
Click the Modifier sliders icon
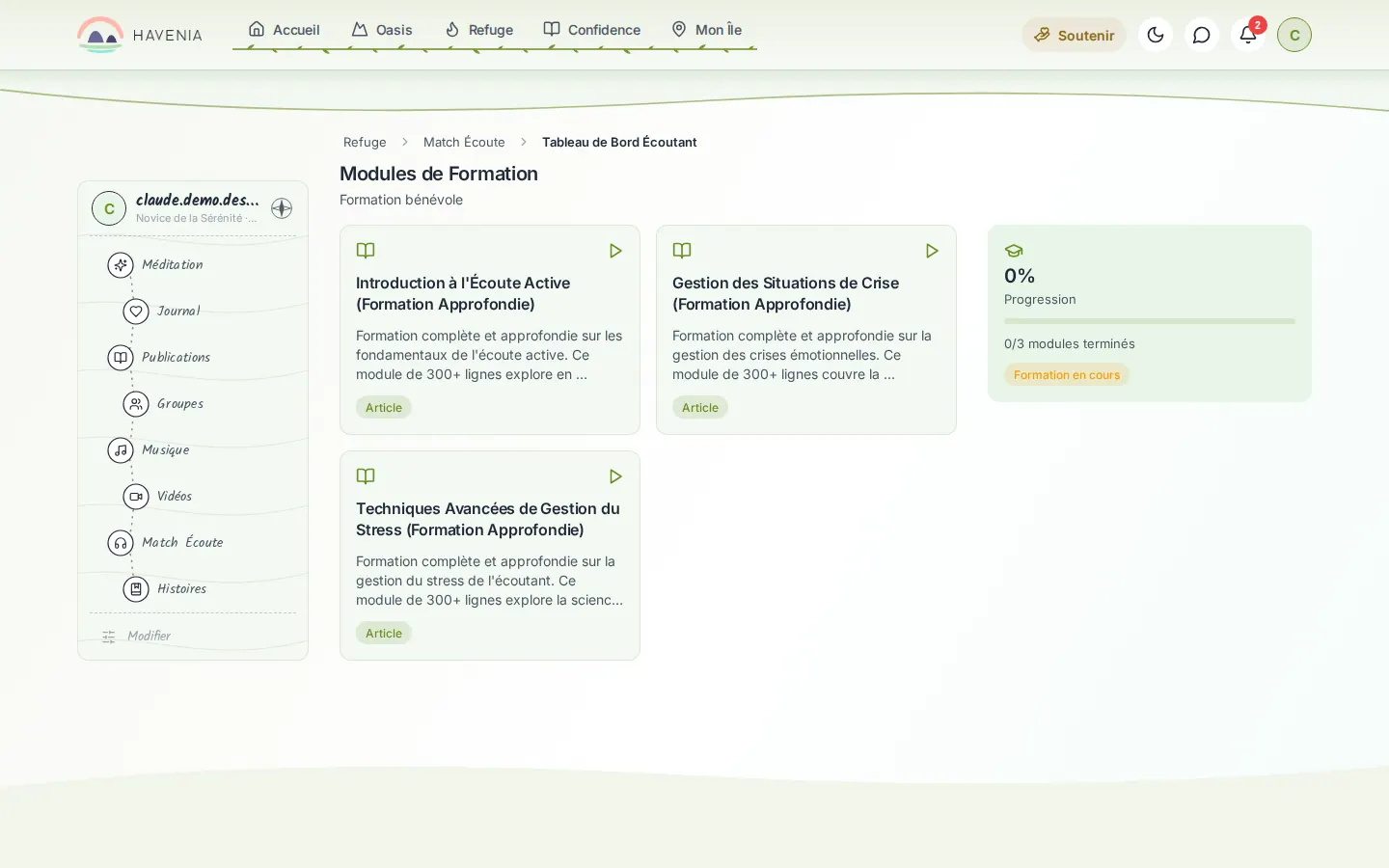[x=109, y=637]
